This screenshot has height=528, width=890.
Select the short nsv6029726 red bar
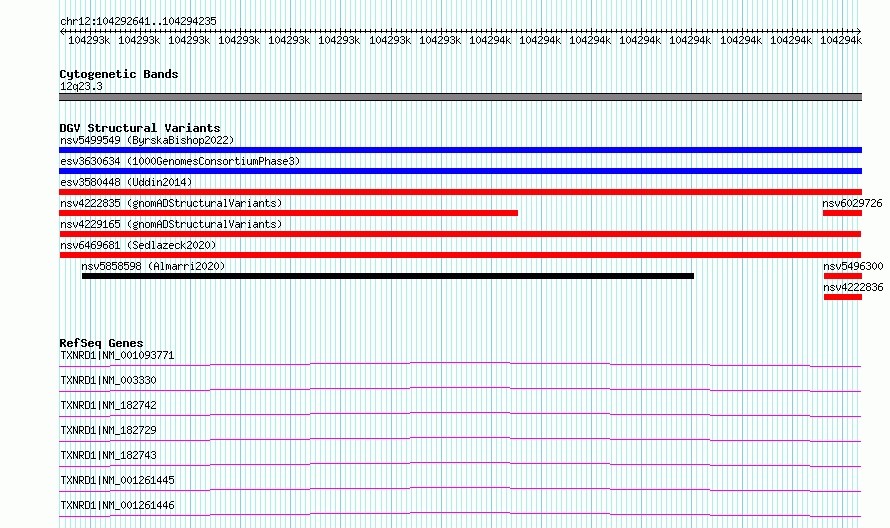click(x=842, y=213)
